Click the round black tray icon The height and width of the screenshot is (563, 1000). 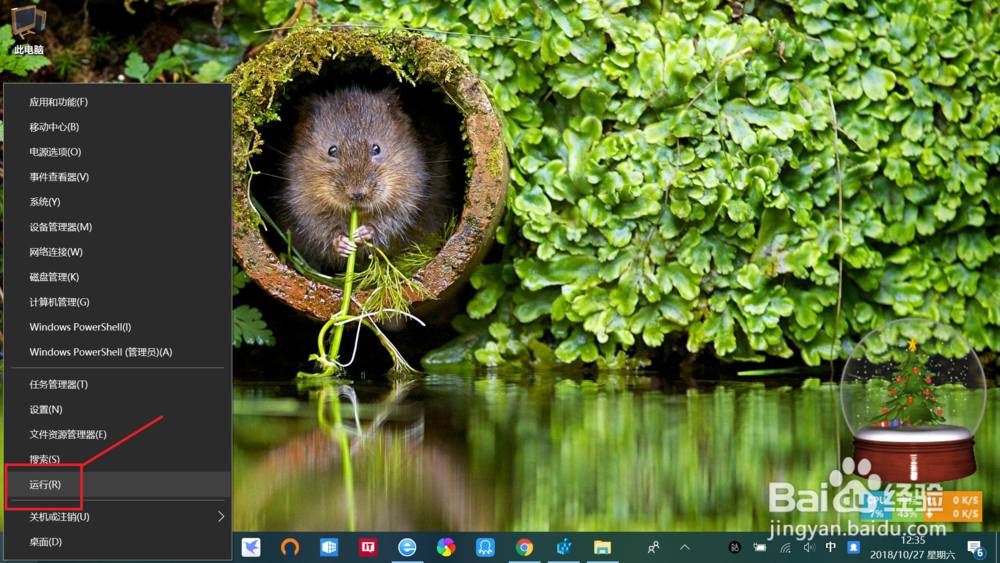(735, 547)
